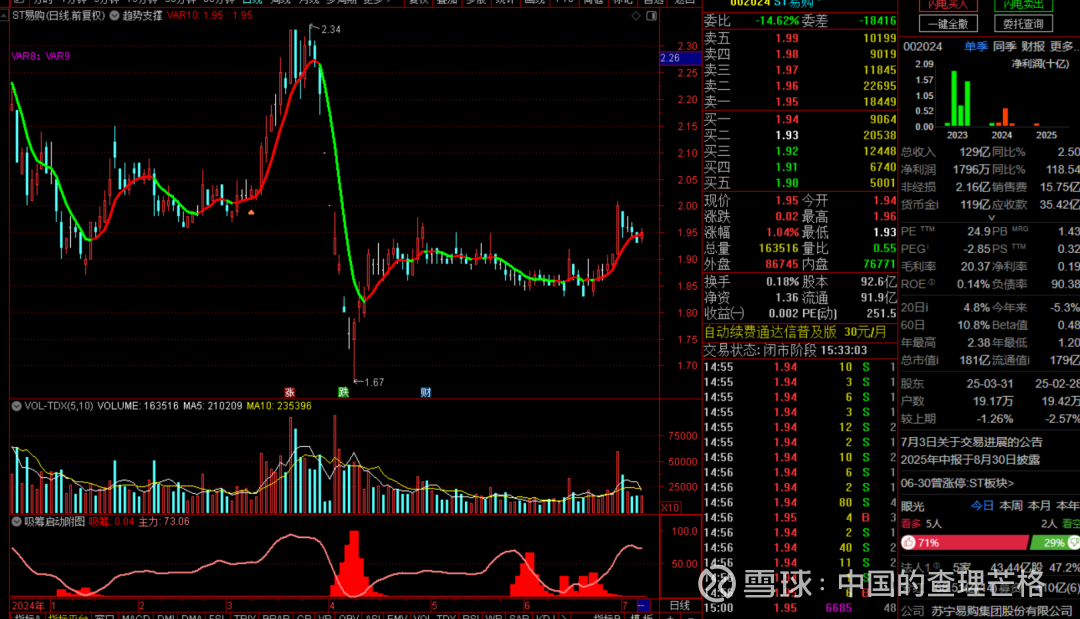
Task: Click the 2.26 price marker on the axis
Action: [x=680, y=58]
